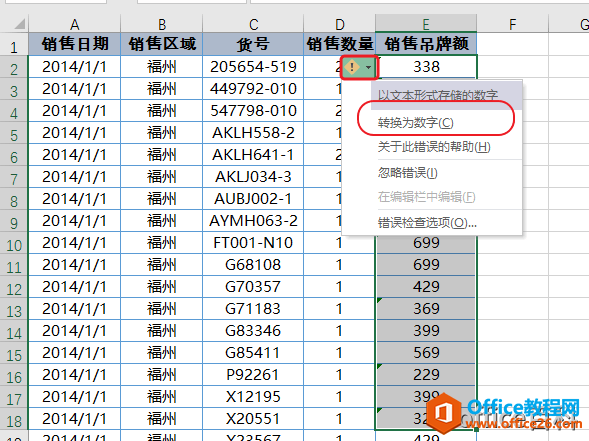The width and height of the screenshot is (589, 441).
Task: Select cell containing 205654-519
Action: [253, 67]
